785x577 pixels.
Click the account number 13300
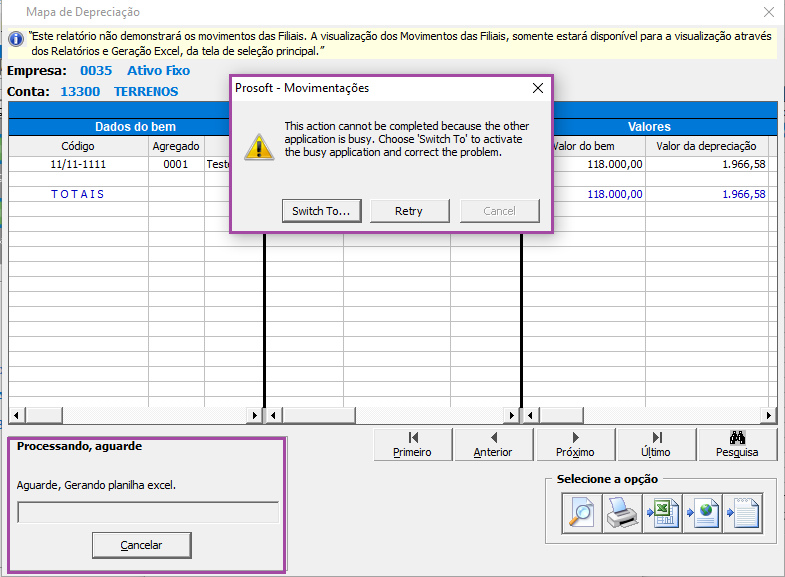[x=80, y=92]
